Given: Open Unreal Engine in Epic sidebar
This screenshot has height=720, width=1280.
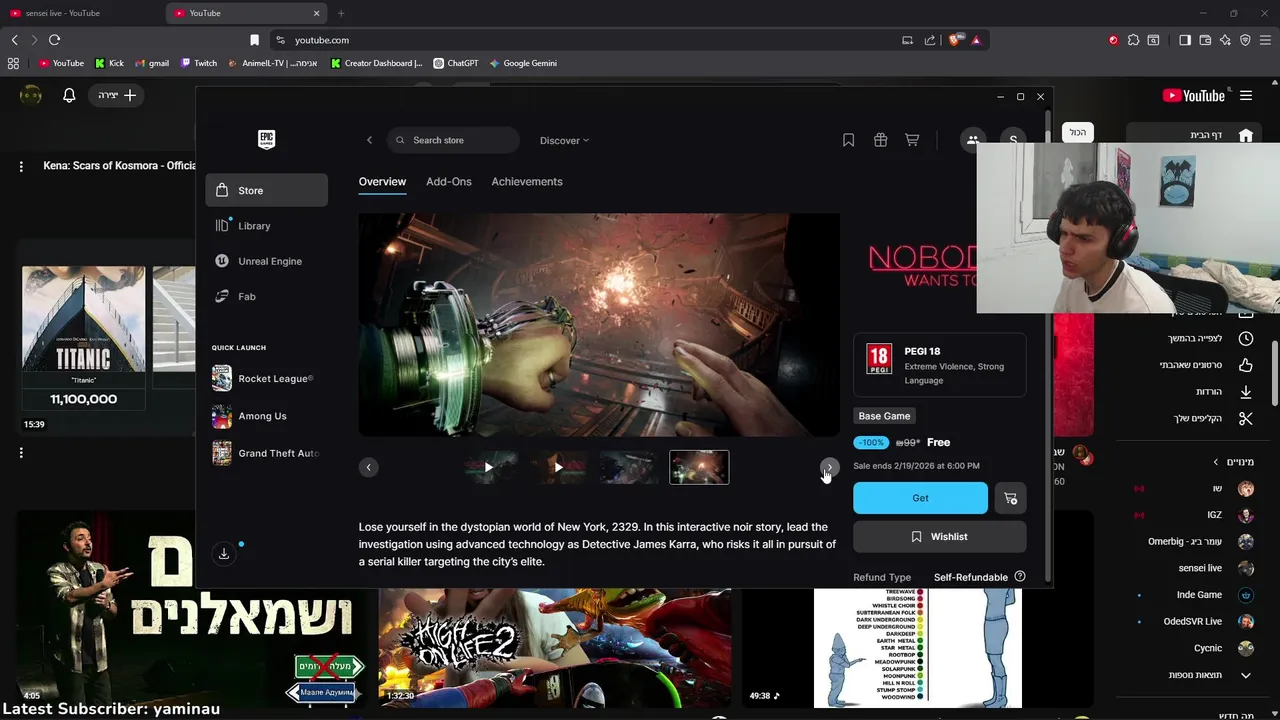Looking at the screenshot, I should pyautogui.click(x=267, y=261).
